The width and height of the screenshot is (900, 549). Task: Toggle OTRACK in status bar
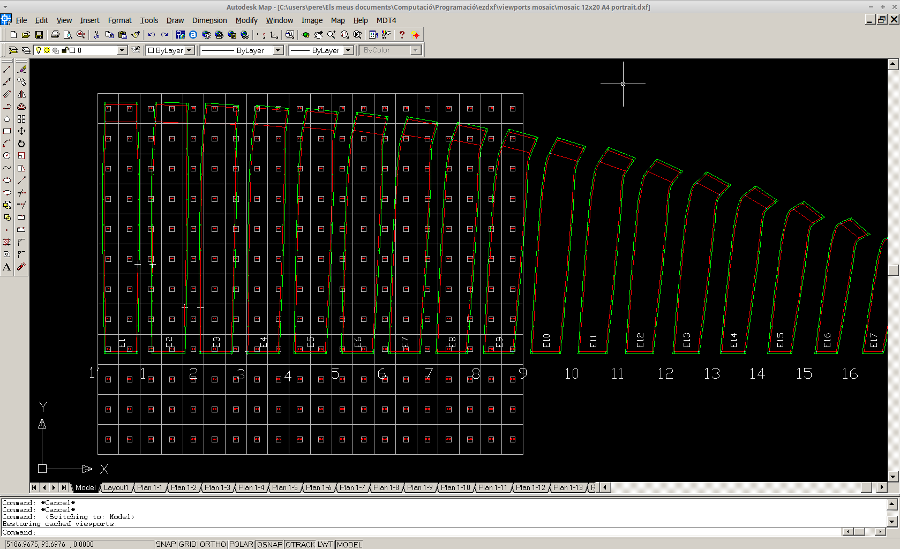(300, 544)
